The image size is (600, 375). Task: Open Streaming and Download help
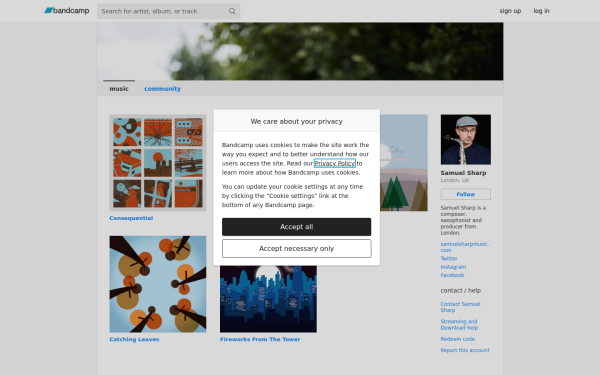point(459,324)
